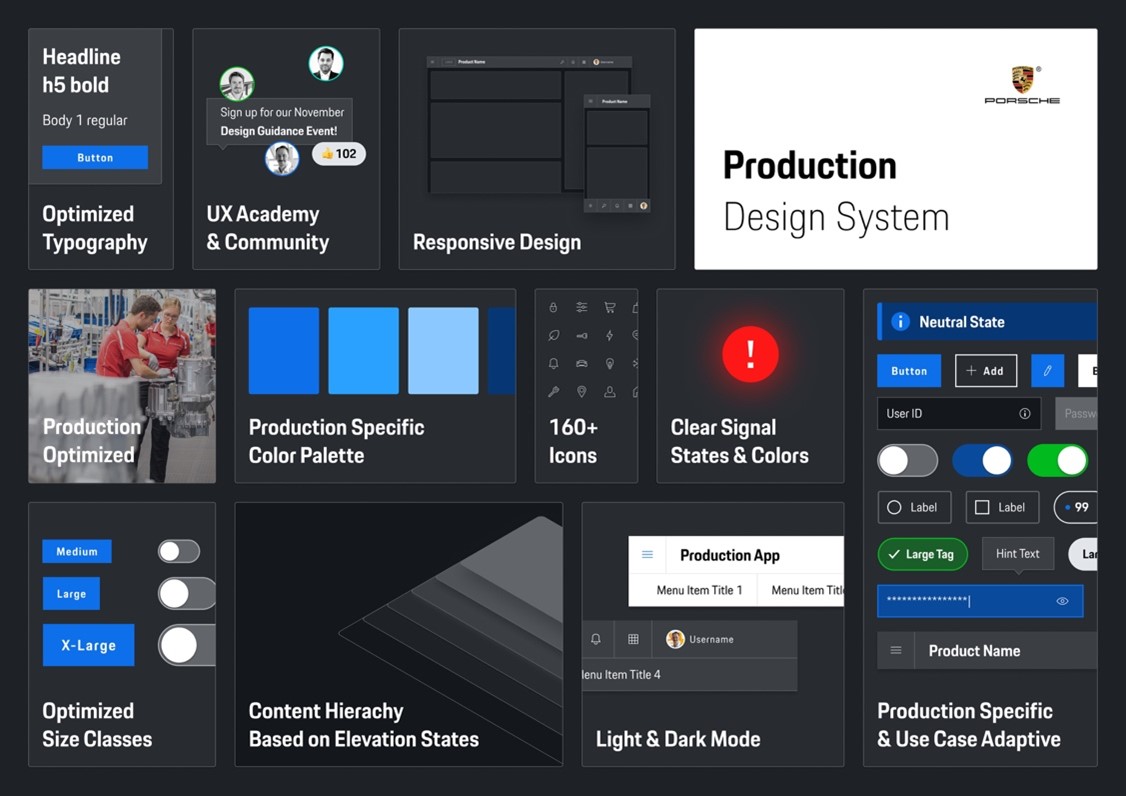Click the leaf icon in the icons grid
The height and width of the screenshot is (796, 1126).
click(553, 335)
